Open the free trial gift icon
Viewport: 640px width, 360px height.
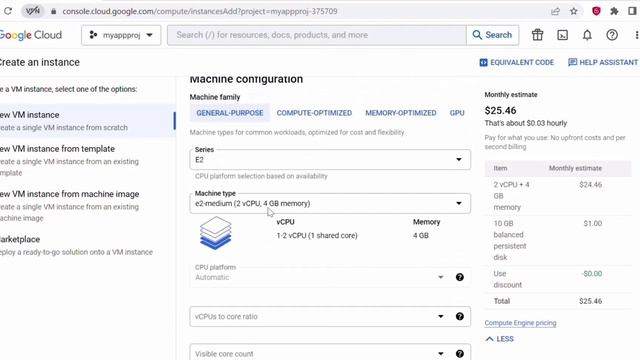pos(538,35)
